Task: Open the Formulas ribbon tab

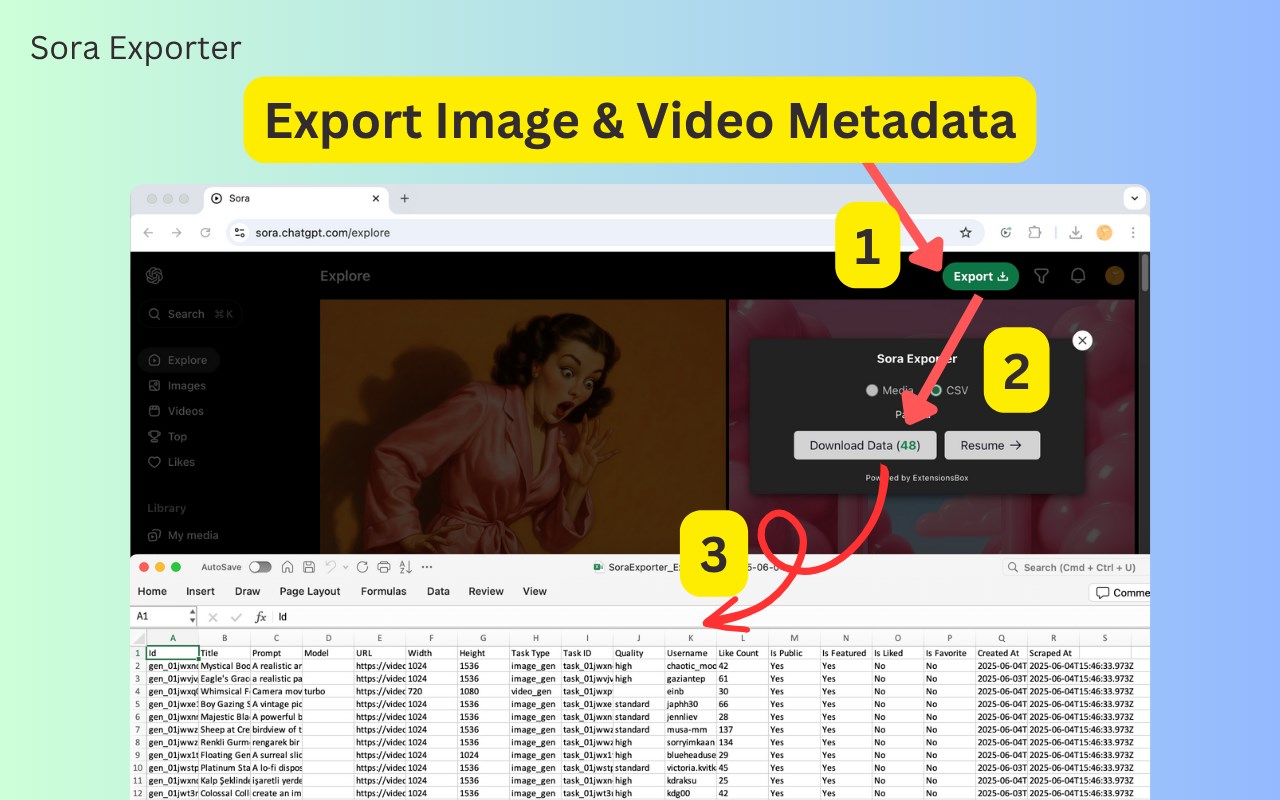Action: click(x=384, y=591)
